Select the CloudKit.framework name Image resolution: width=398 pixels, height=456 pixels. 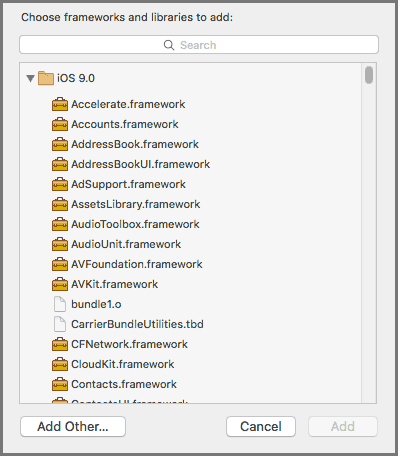[123, 364]
